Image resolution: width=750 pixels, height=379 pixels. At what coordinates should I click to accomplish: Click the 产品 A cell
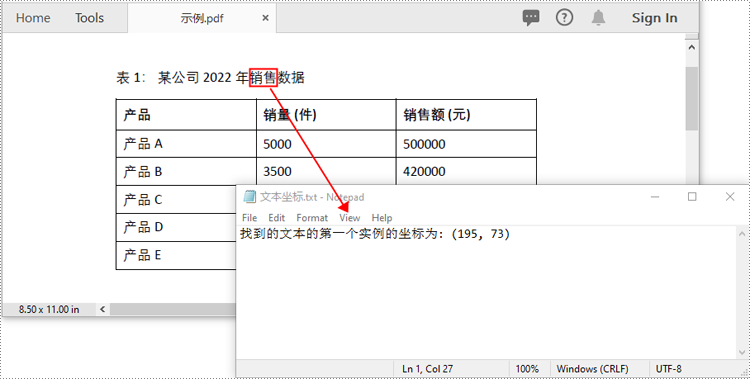[x=186, y=144]
